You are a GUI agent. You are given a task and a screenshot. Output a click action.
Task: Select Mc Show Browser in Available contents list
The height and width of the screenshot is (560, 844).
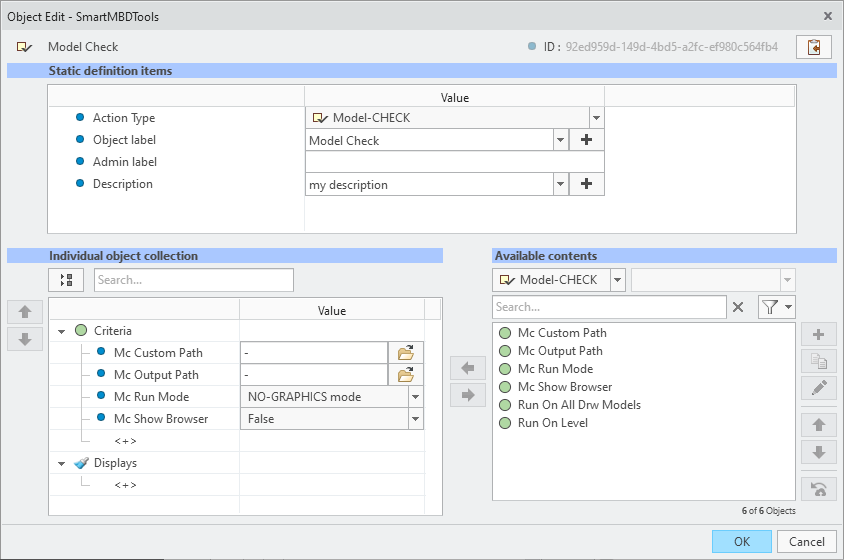pos(565,387)
